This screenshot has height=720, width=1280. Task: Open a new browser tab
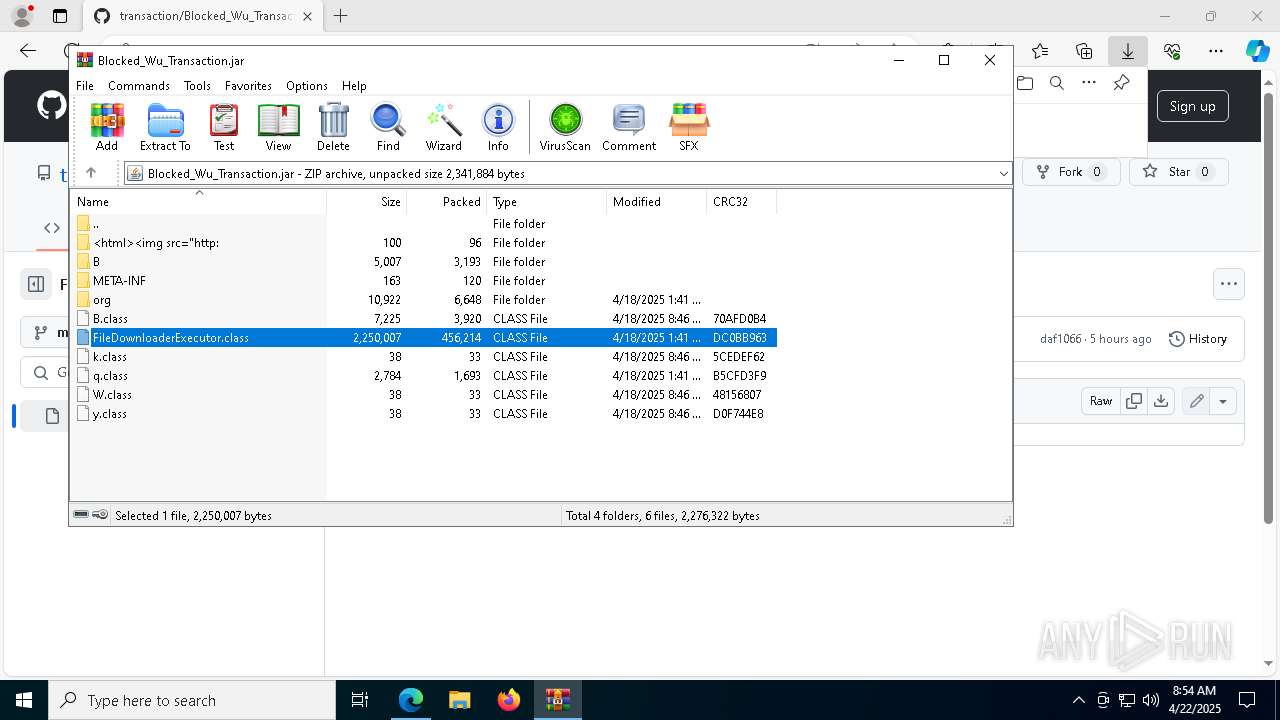point(341,16)
